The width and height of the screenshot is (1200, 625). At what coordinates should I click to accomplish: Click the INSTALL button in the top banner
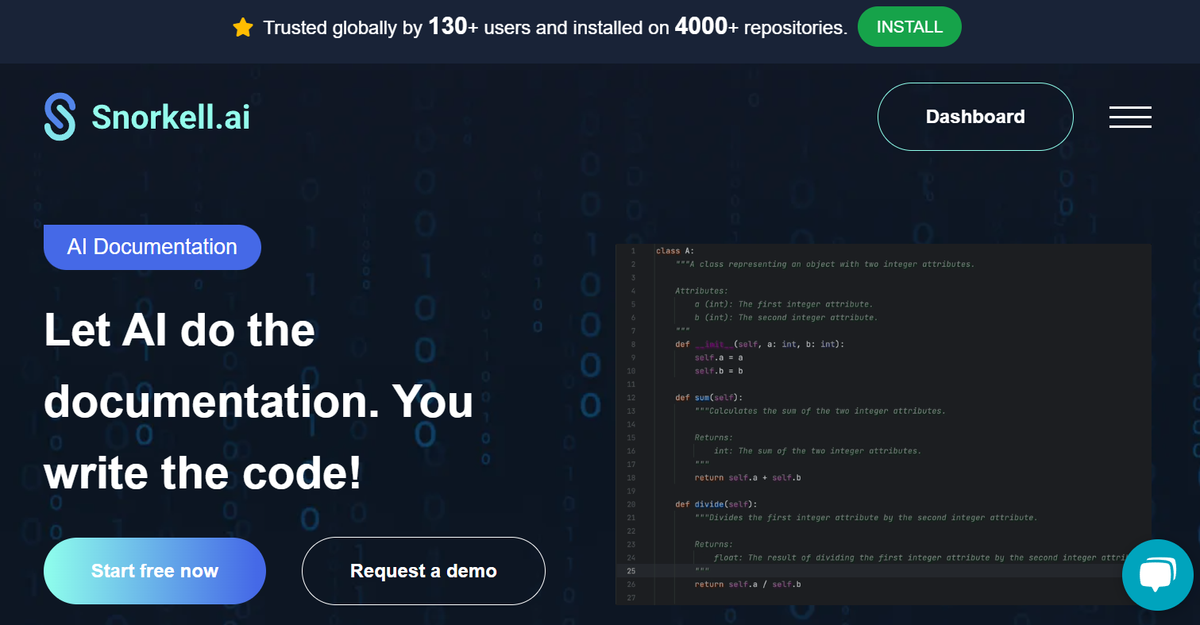click(x=909, y=27)
